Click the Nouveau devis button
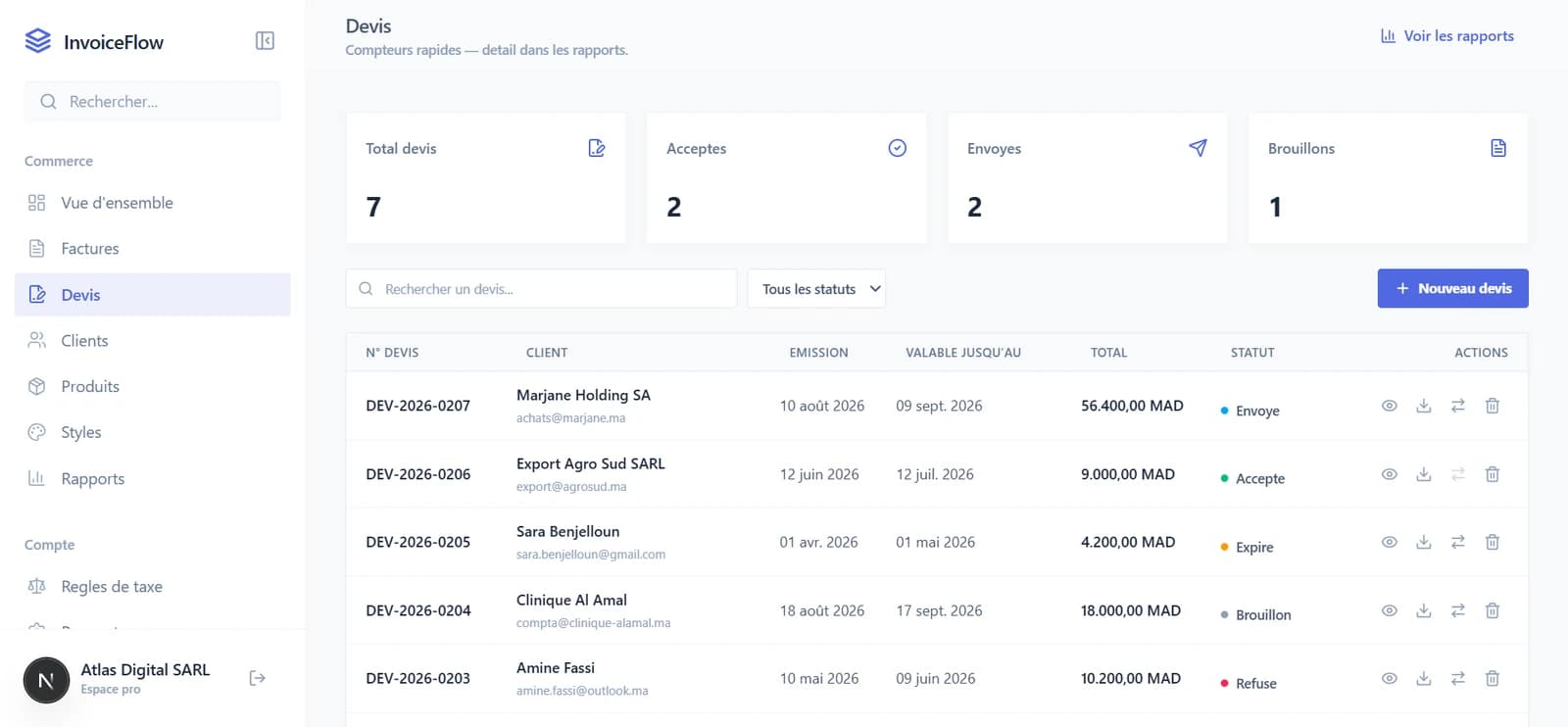 [1452, 288]
